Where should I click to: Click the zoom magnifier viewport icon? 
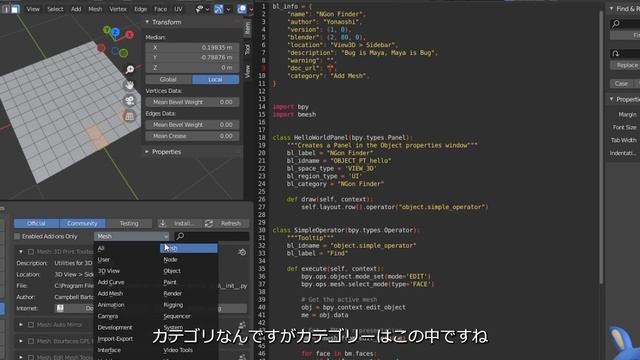pos(130,69)
